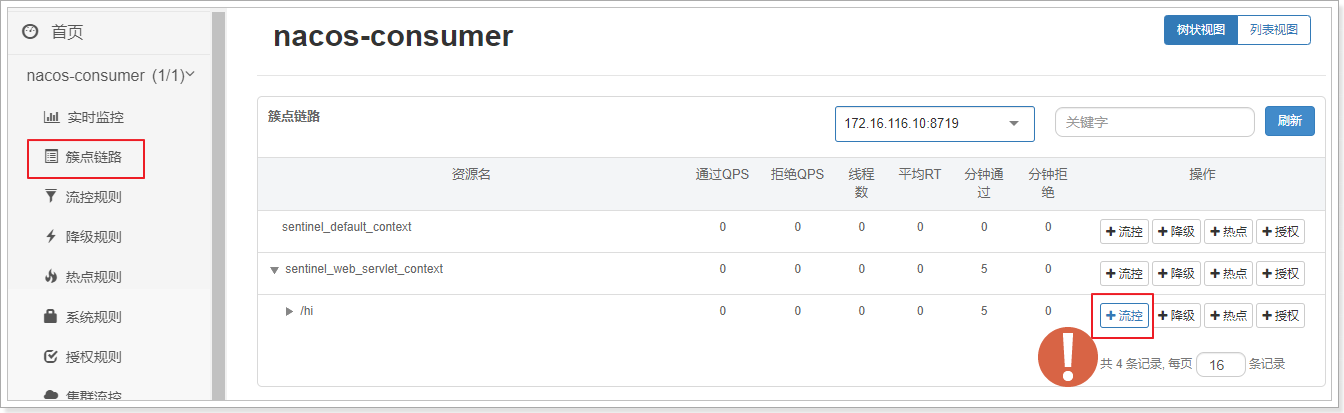
Task: Click the checkmark icon for 授权规则
Action: (51, 357)
